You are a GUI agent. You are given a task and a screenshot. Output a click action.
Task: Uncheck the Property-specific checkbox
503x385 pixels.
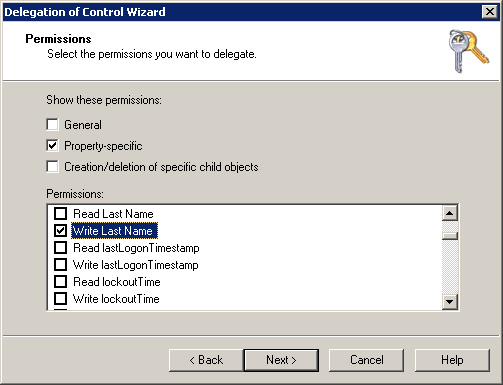[x=52, y=146]
